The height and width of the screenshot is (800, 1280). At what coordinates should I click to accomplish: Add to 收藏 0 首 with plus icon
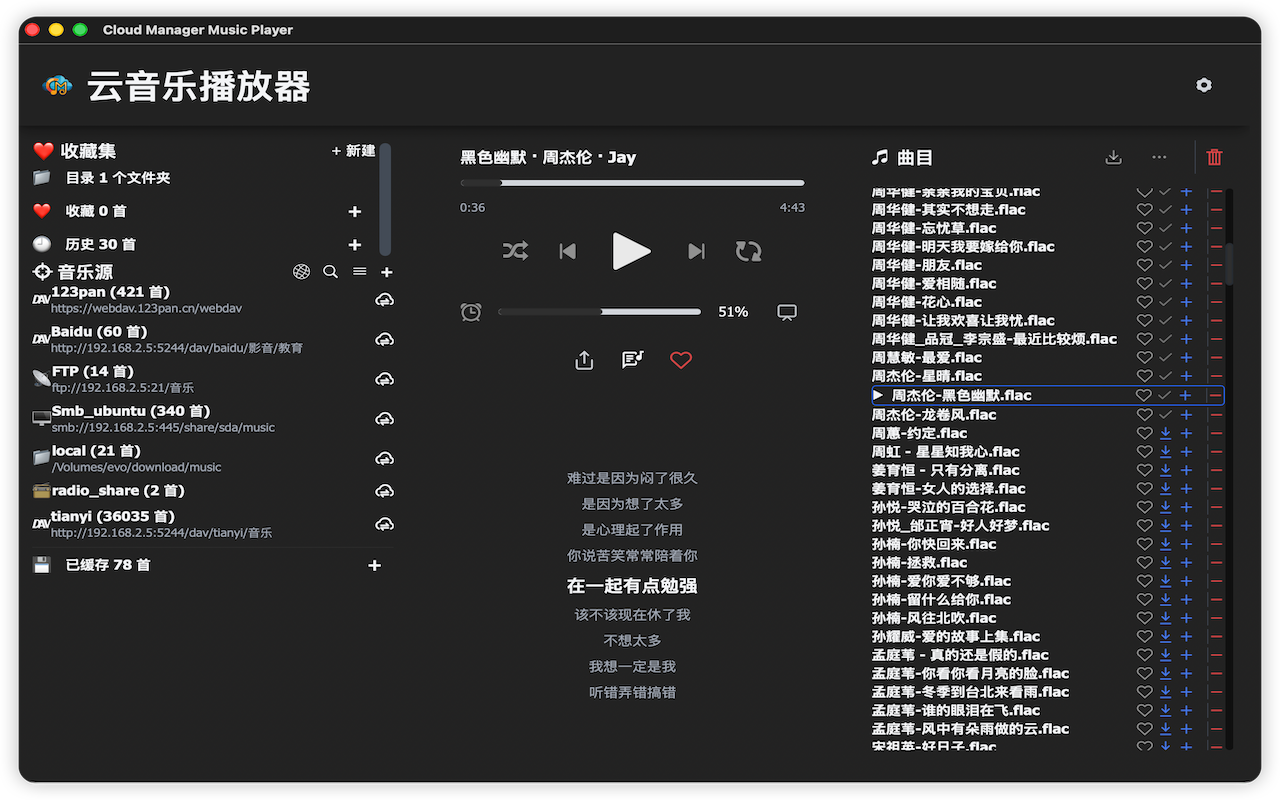(x=354, y=212)
